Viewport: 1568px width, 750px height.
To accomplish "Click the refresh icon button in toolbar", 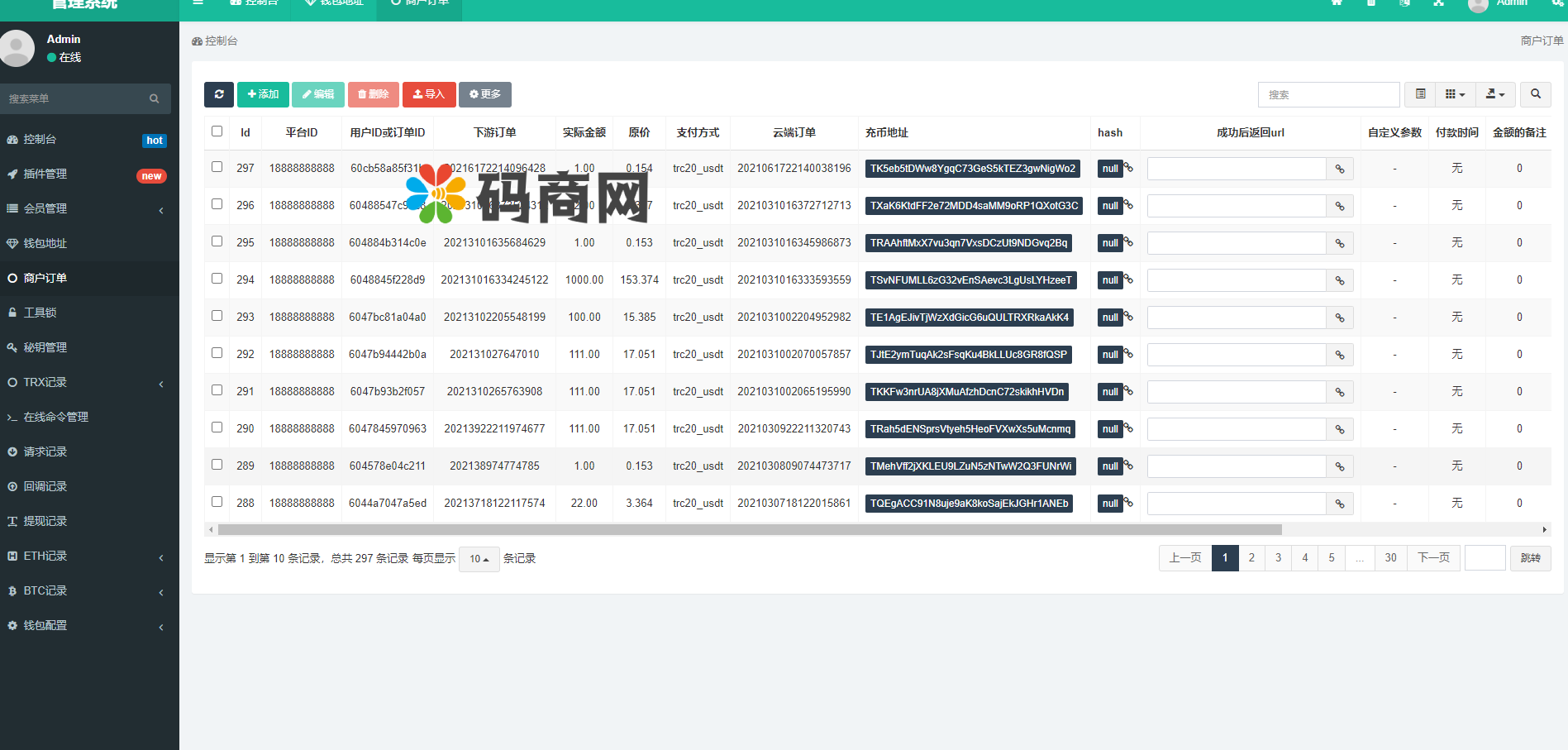I will coord(219,94).
